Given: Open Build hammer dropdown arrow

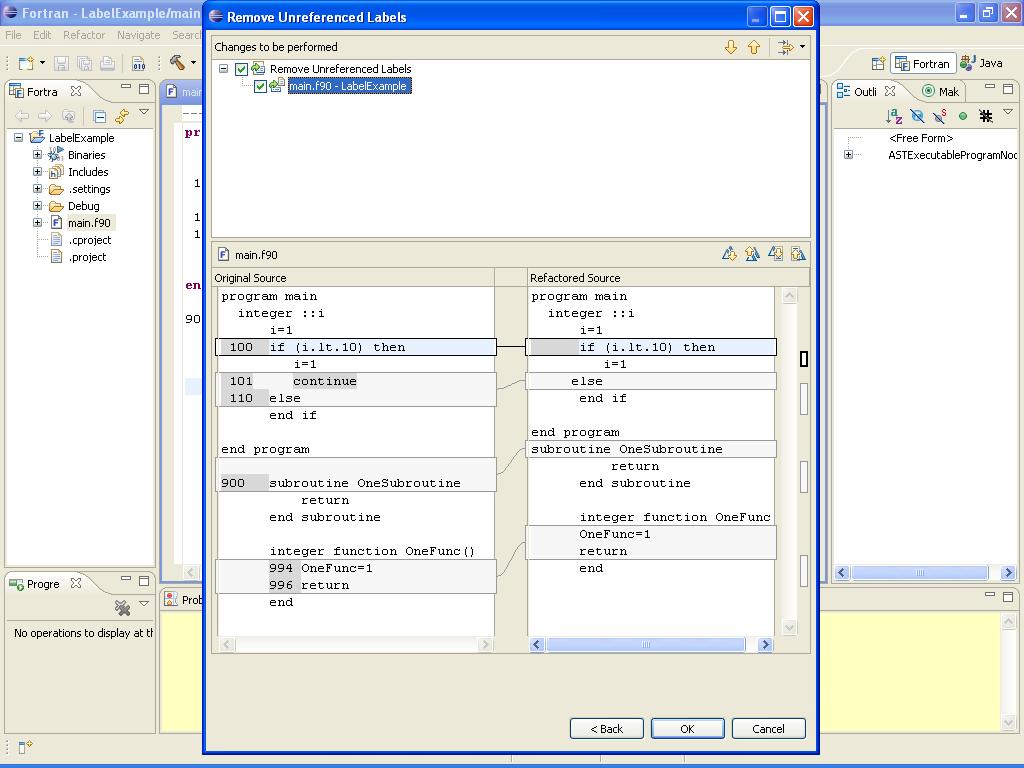Looking at the screenshot, I should [x=193, y=63].
